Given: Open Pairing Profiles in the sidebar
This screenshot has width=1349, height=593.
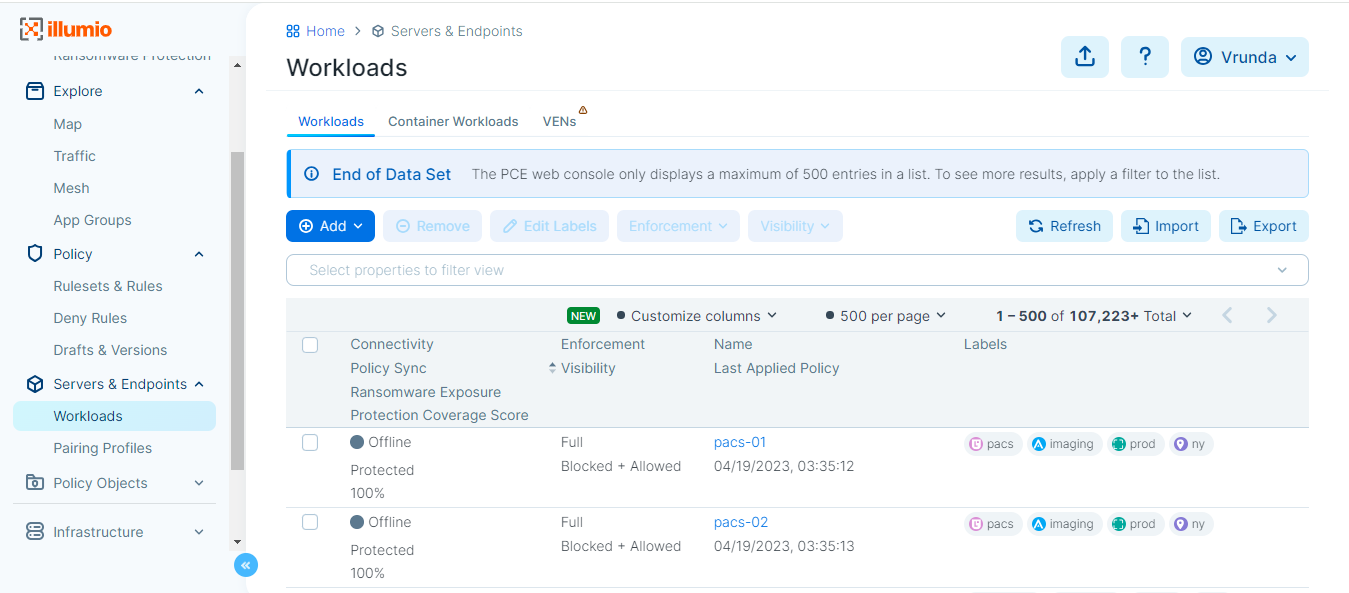Looking at the screenshot, I should 103,448.
